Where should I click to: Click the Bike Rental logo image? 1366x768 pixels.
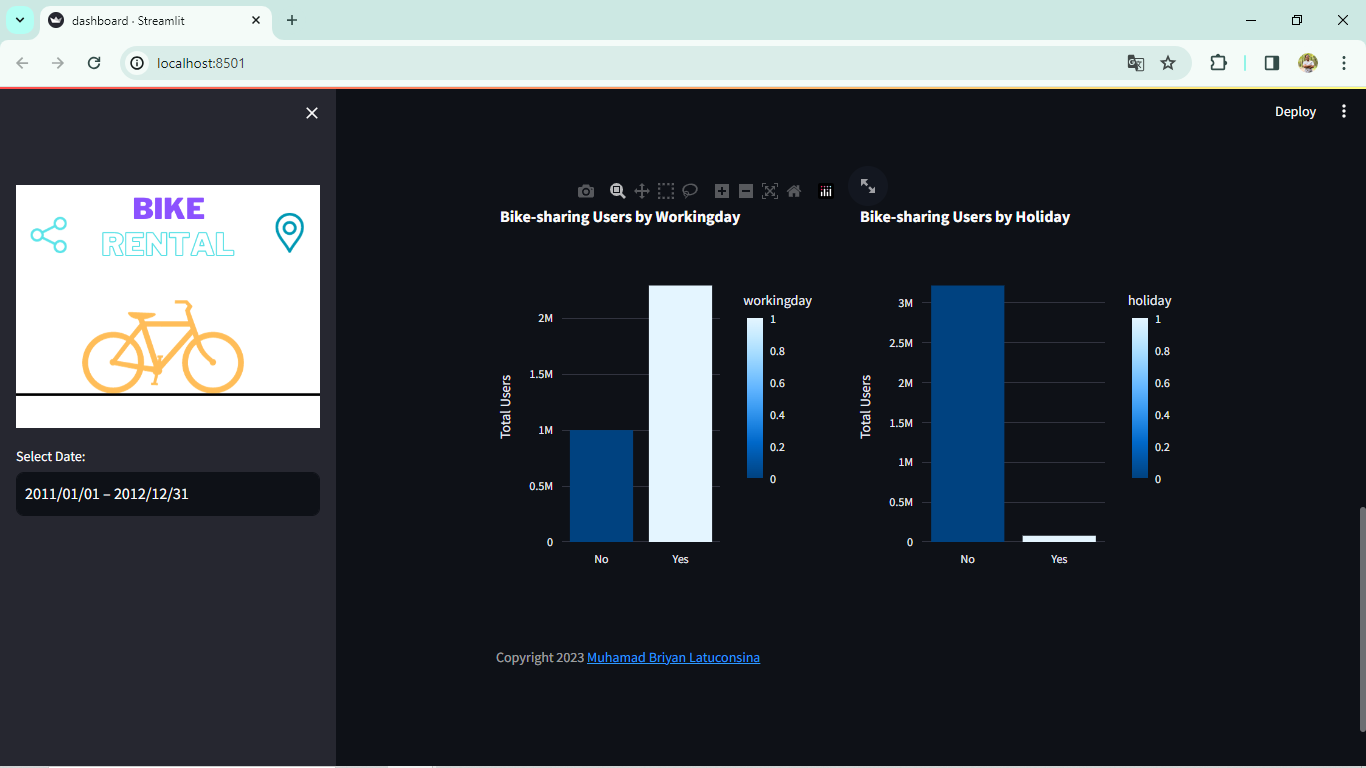[x=168, y=306]
